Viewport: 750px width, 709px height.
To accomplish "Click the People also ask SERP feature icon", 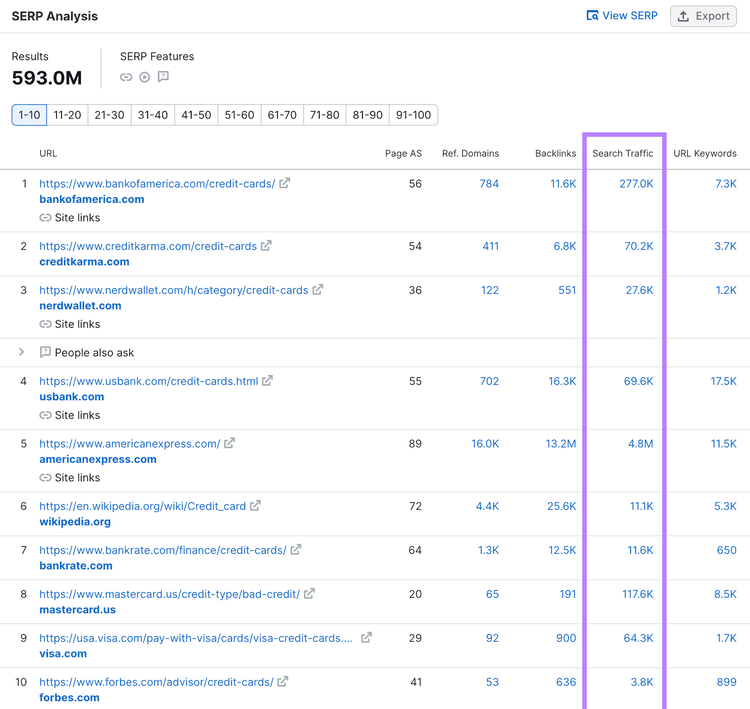I will 163,77.
